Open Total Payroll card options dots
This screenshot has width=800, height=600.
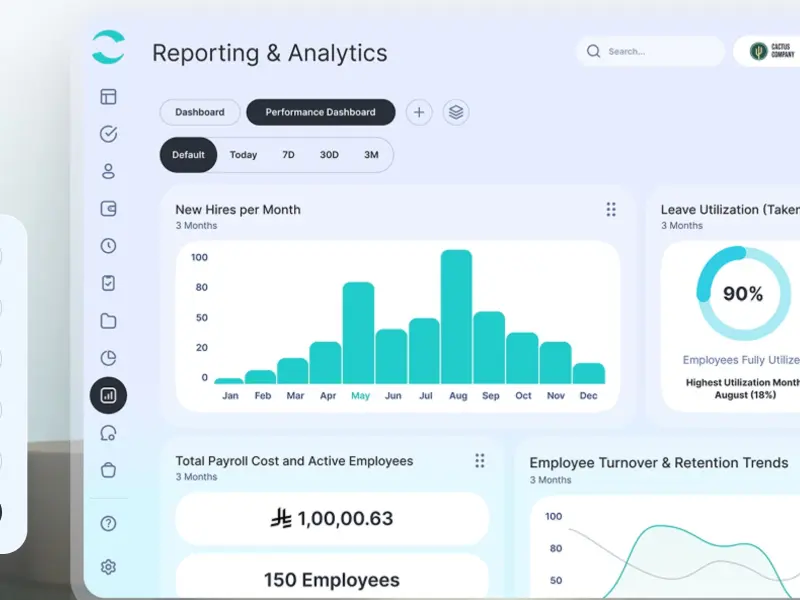[x=480, y=461]
